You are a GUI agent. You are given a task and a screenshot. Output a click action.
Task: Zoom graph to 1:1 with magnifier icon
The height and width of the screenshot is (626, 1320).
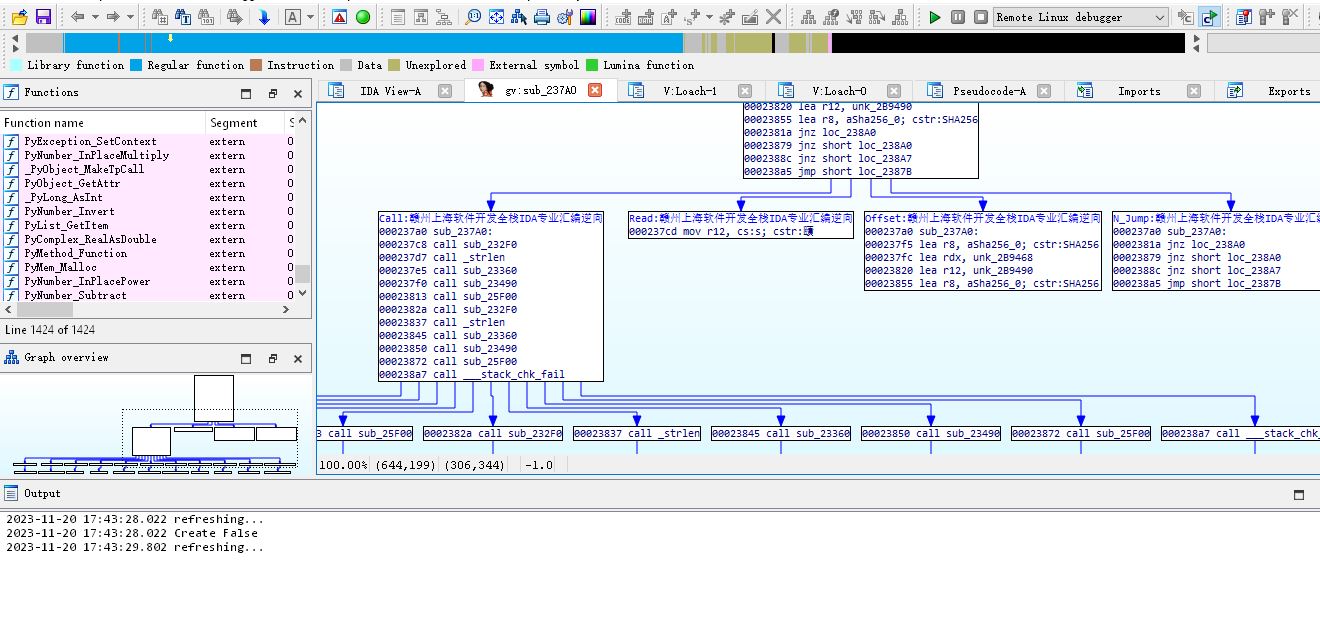(474, 17)
